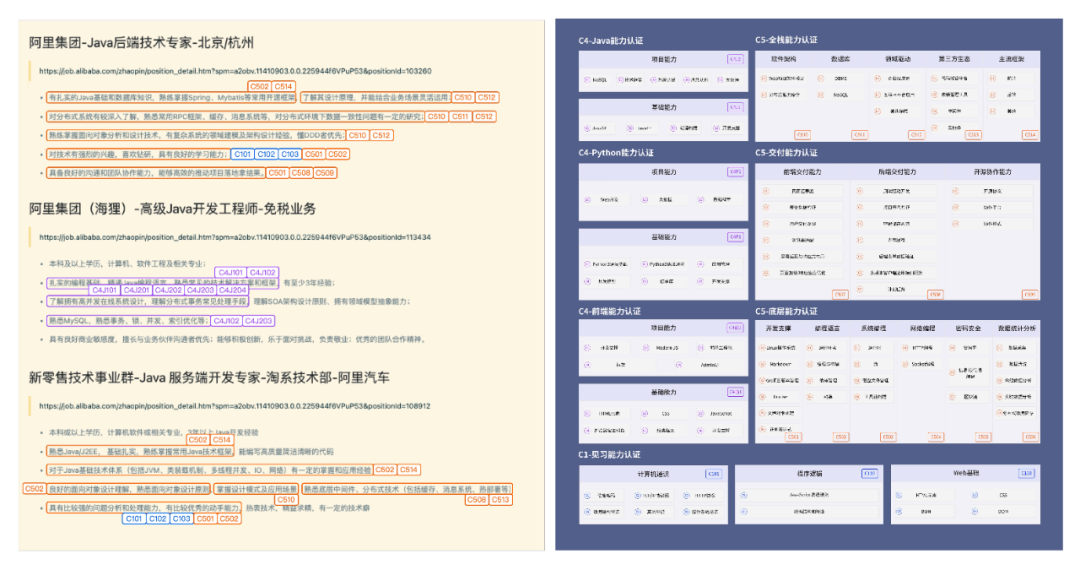Click the heading 阿里集团-Java后端技术专家-北京/杭州

click(141, 43)
